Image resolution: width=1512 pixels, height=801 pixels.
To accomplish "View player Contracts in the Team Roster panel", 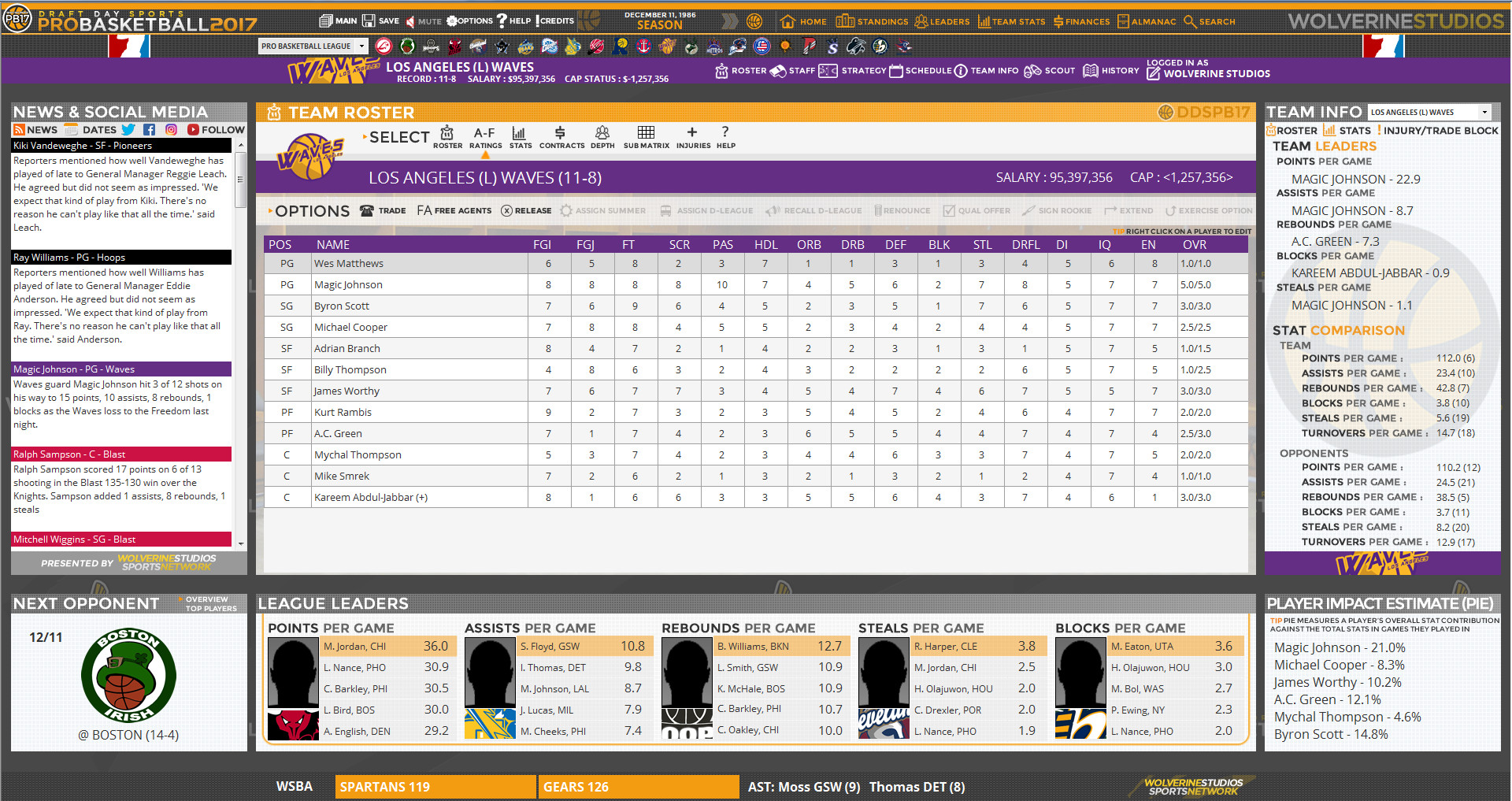I will [561, 138].
